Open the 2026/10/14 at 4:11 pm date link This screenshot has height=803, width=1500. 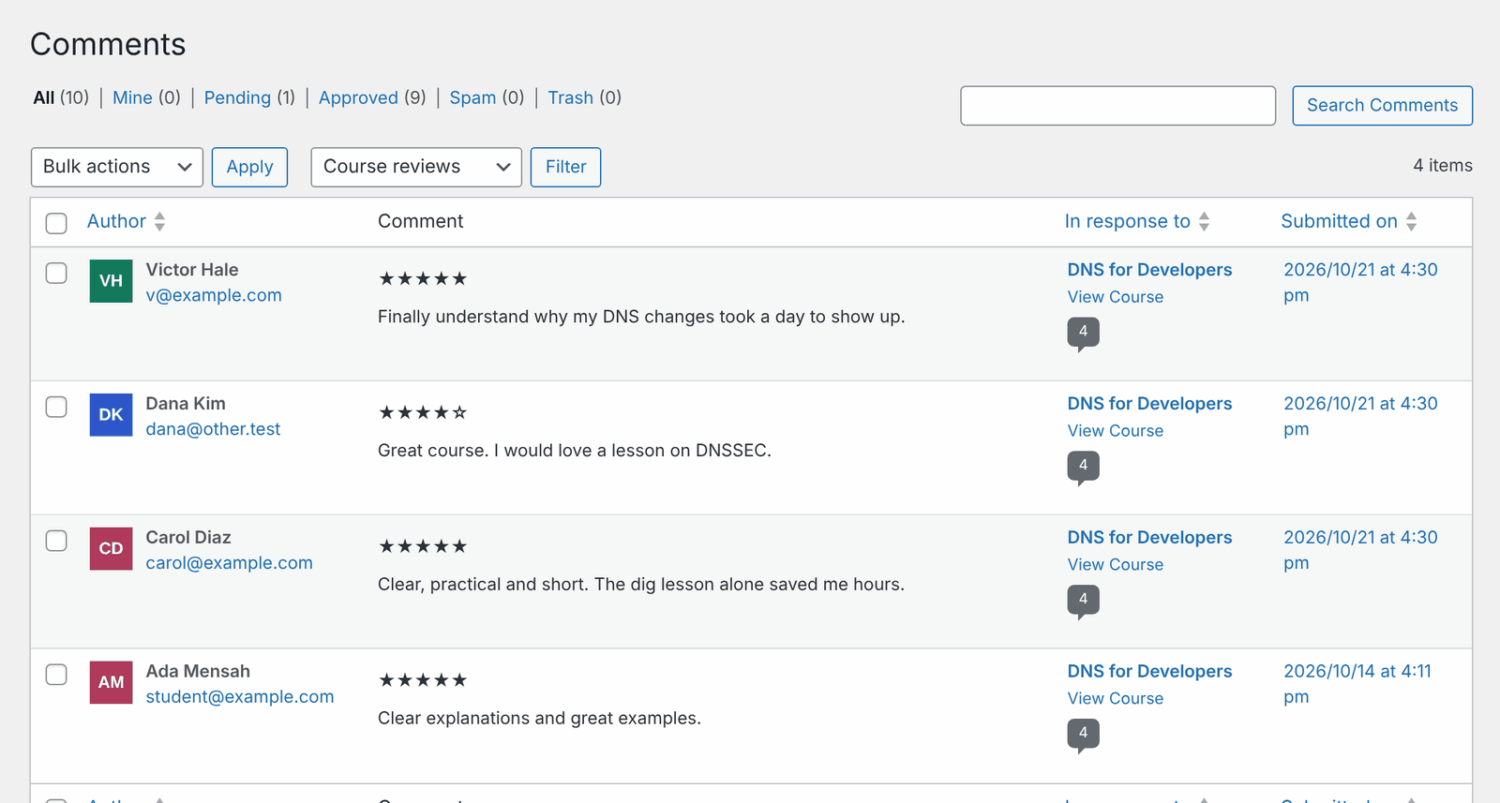[1357, 684]
